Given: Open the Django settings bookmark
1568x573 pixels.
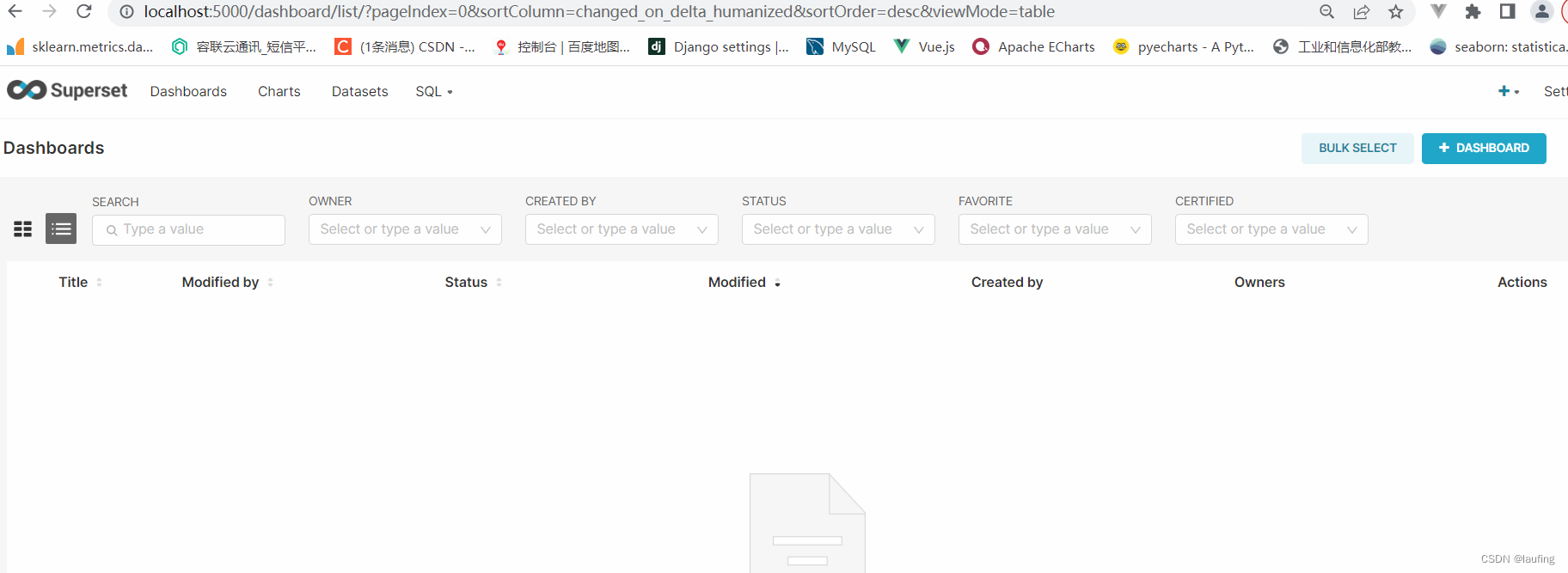Looking at the screenshot, I should tap(719, 46).
